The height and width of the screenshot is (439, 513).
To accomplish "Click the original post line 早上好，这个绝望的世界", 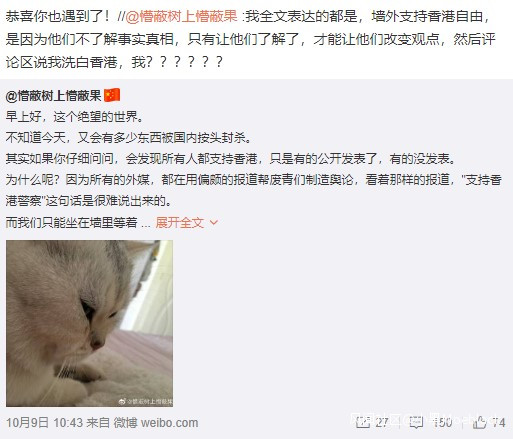I will 75,117.
